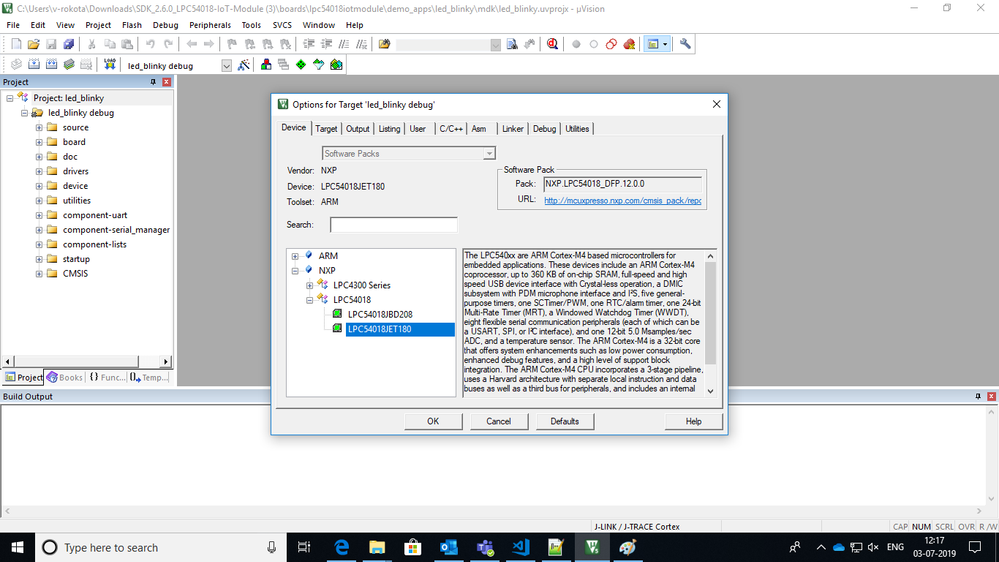Image resolution: width=999 pixels, height=562 pixels.
Task: Open the Peripherals menu
Action: (210, 25)
